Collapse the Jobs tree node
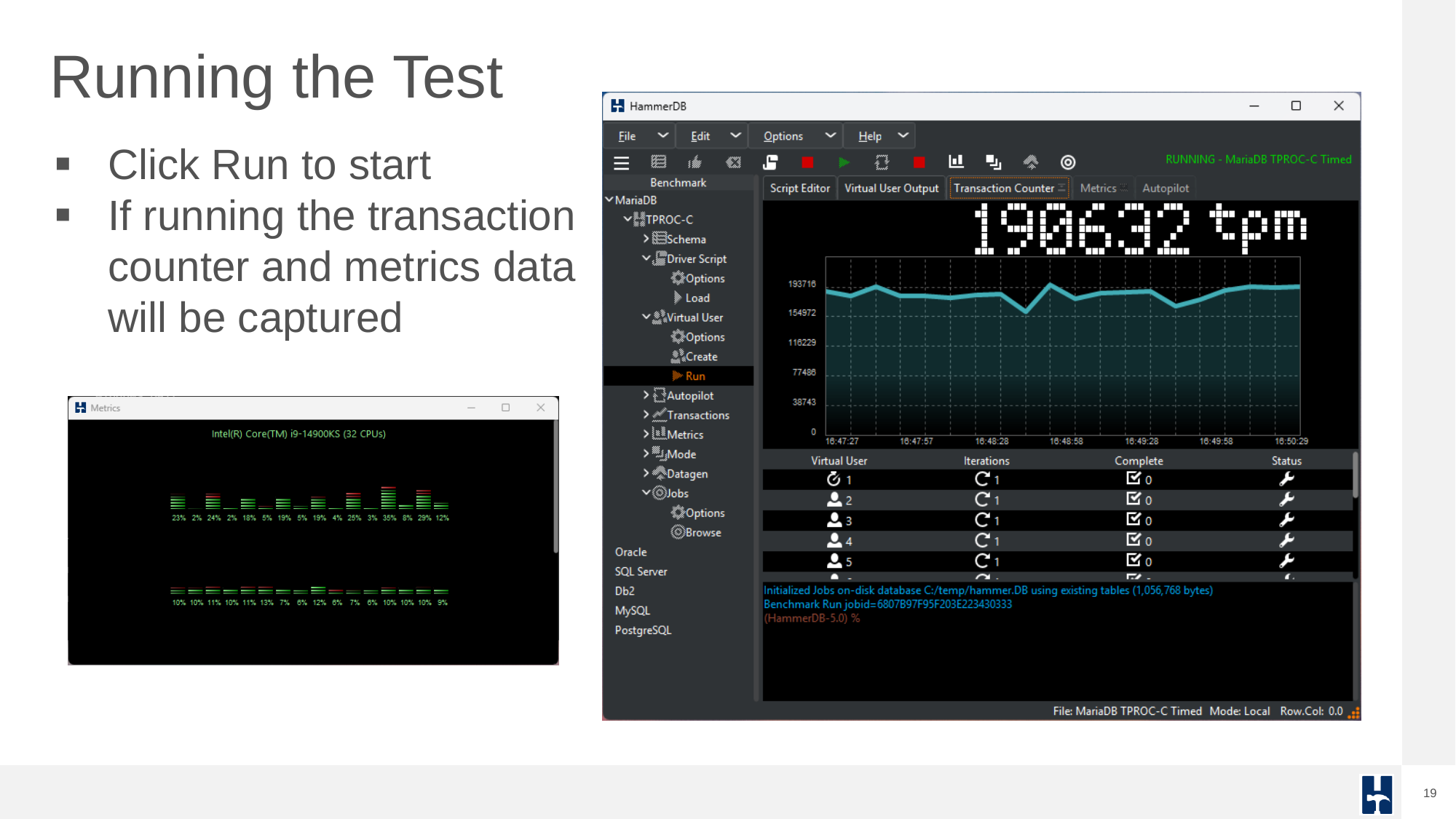This screenshot has height=819, width=1456. coord(646,492)
